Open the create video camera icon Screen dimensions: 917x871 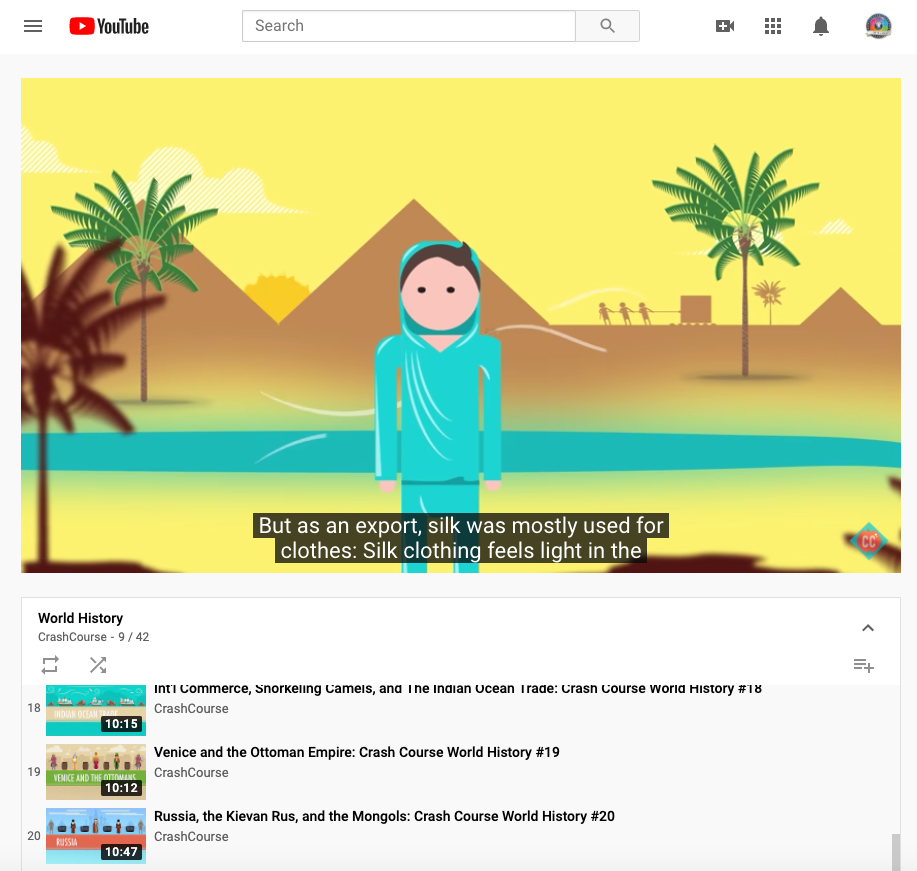[725, 26]
